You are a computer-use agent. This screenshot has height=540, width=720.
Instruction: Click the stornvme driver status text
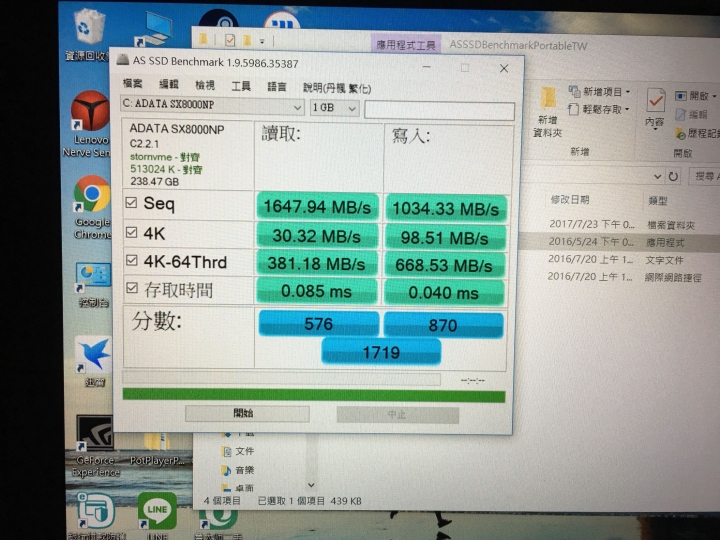(165, 157)
